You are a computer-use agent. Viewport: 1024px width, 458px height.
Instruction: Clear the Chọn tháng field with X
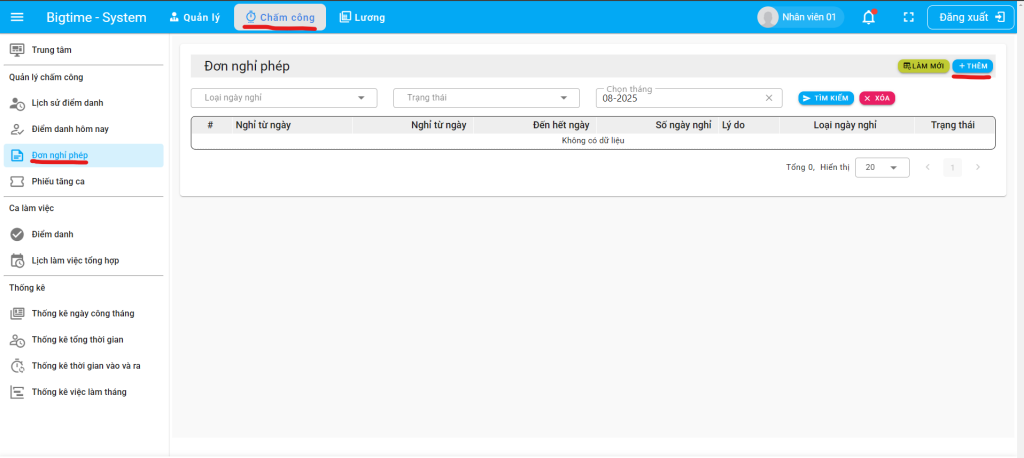769,98
